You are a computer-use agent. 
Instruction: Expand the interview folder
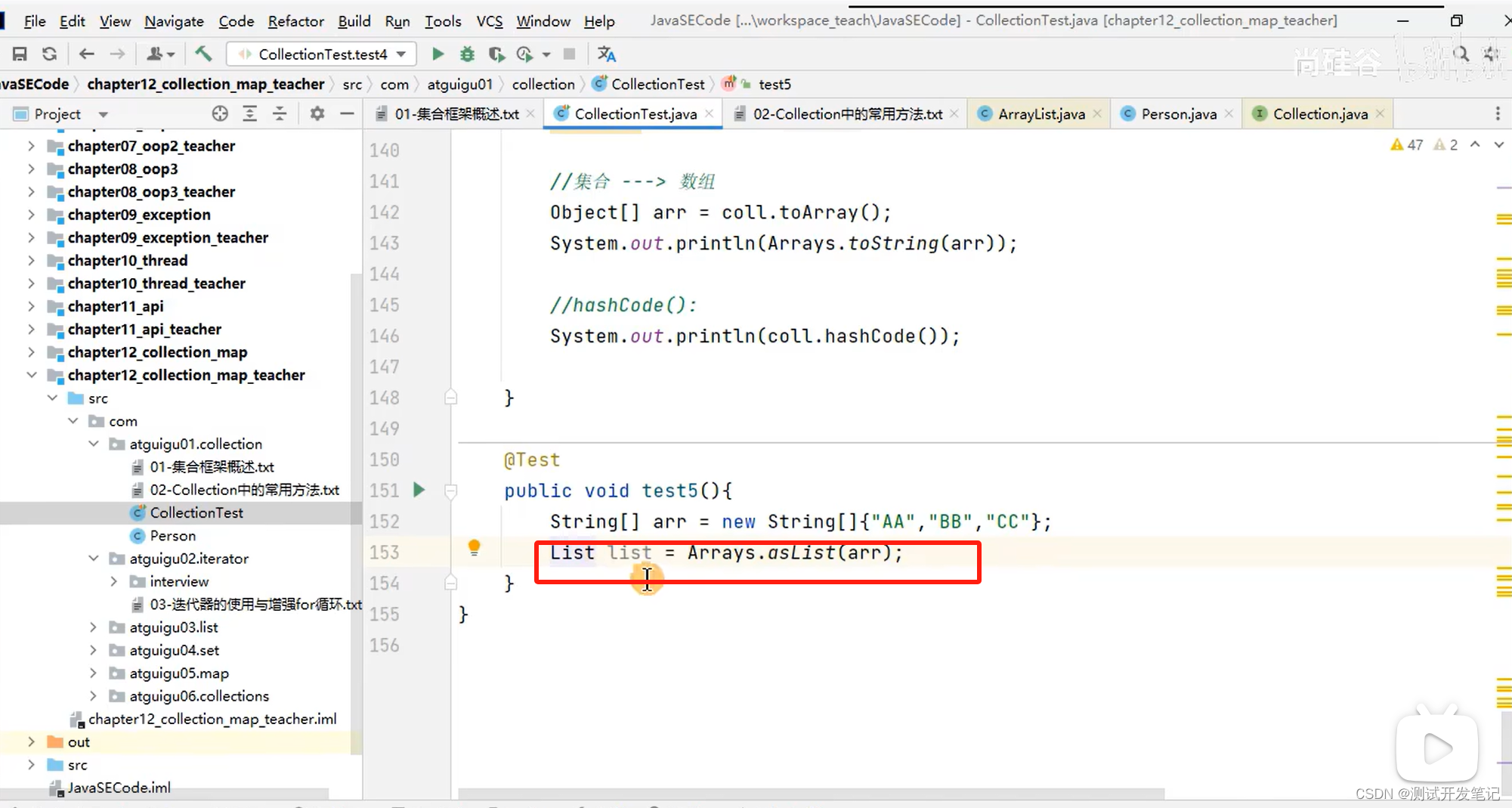click(x=113, y=581)
